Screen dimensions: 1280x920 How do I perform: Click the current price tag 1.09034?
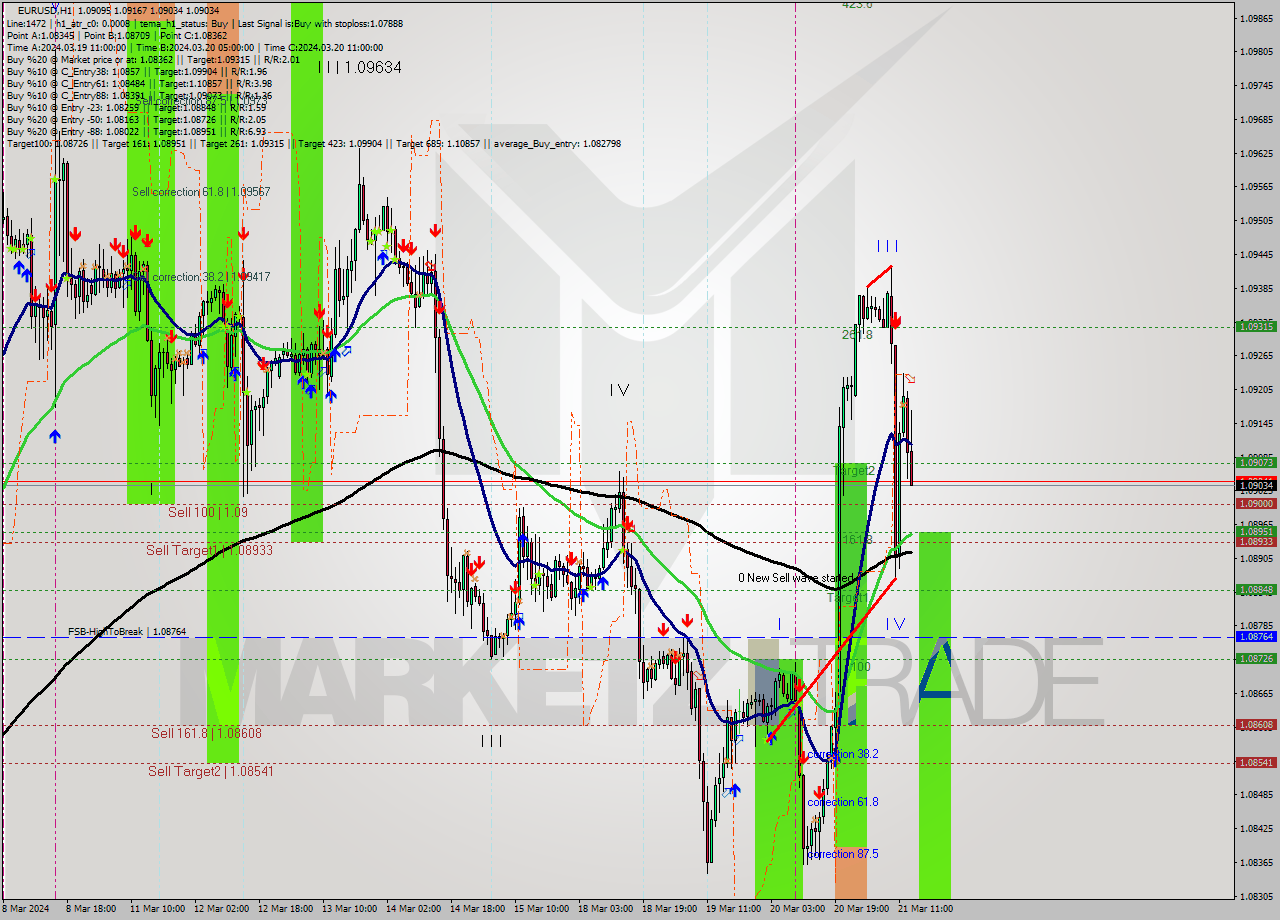coord(1256,485)
